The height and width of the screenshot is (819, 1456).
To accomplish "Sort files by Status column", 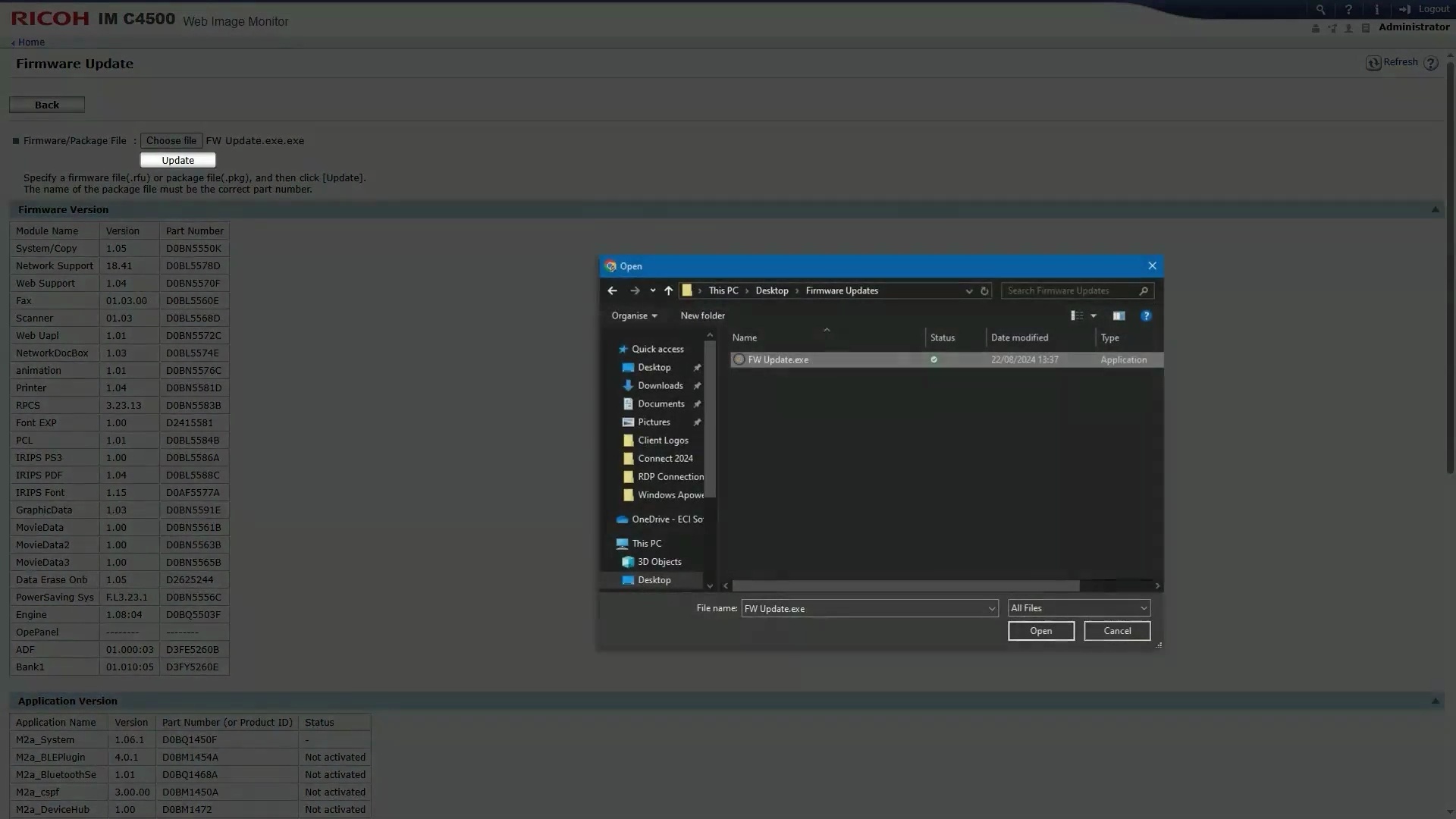I will [955, 337].
